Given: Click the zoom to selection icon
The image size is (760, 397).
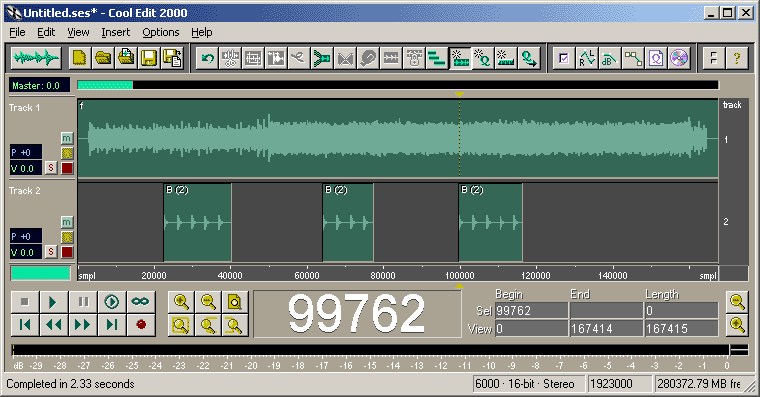Looking at the screenshot, I should point(181,325).
